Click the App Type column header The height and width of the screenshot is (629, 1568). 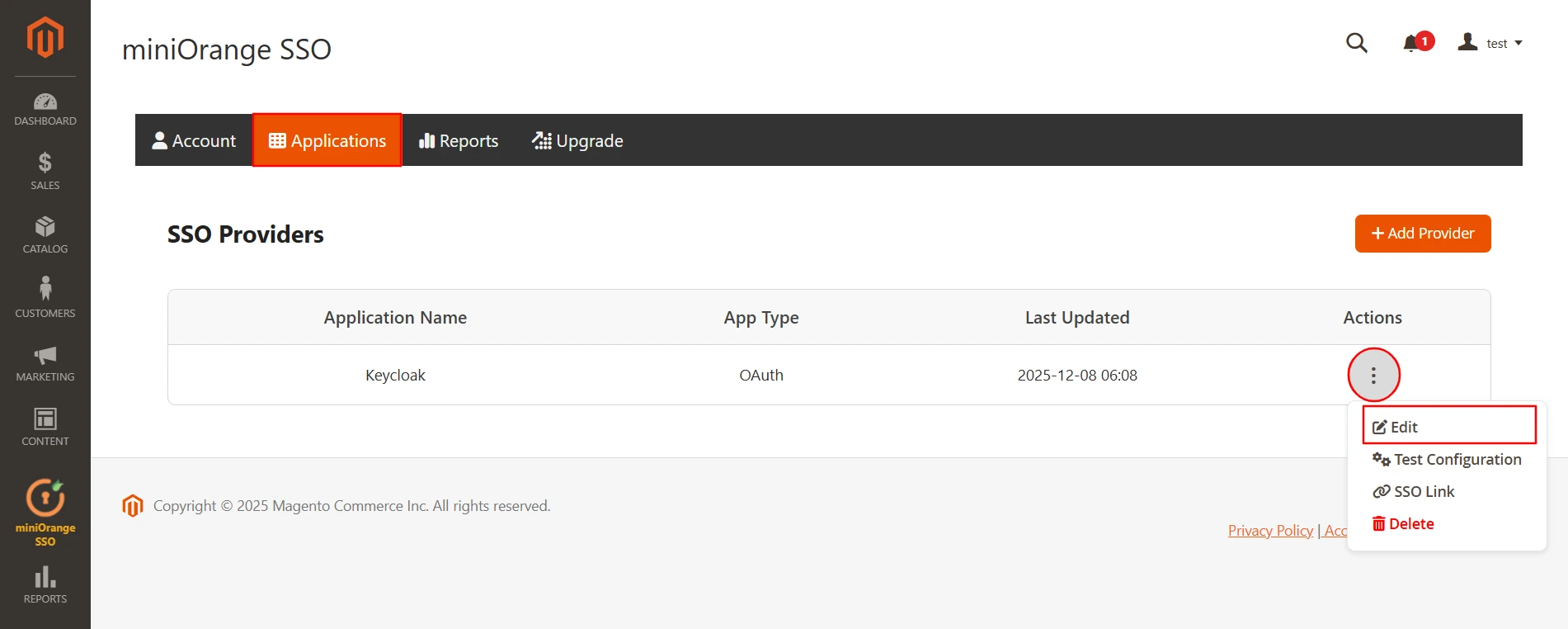click(761, 318)
